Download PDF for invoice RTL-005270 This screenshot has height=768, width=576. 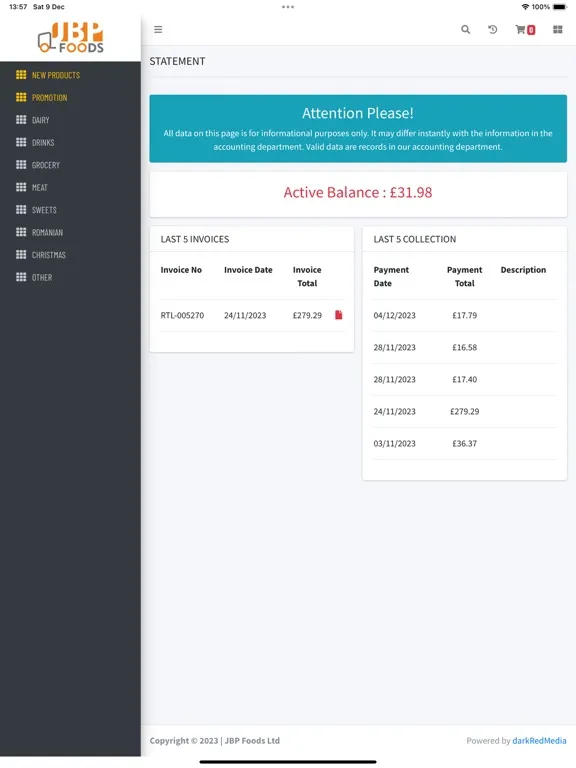pyautogui.click(x=338, y=315)
